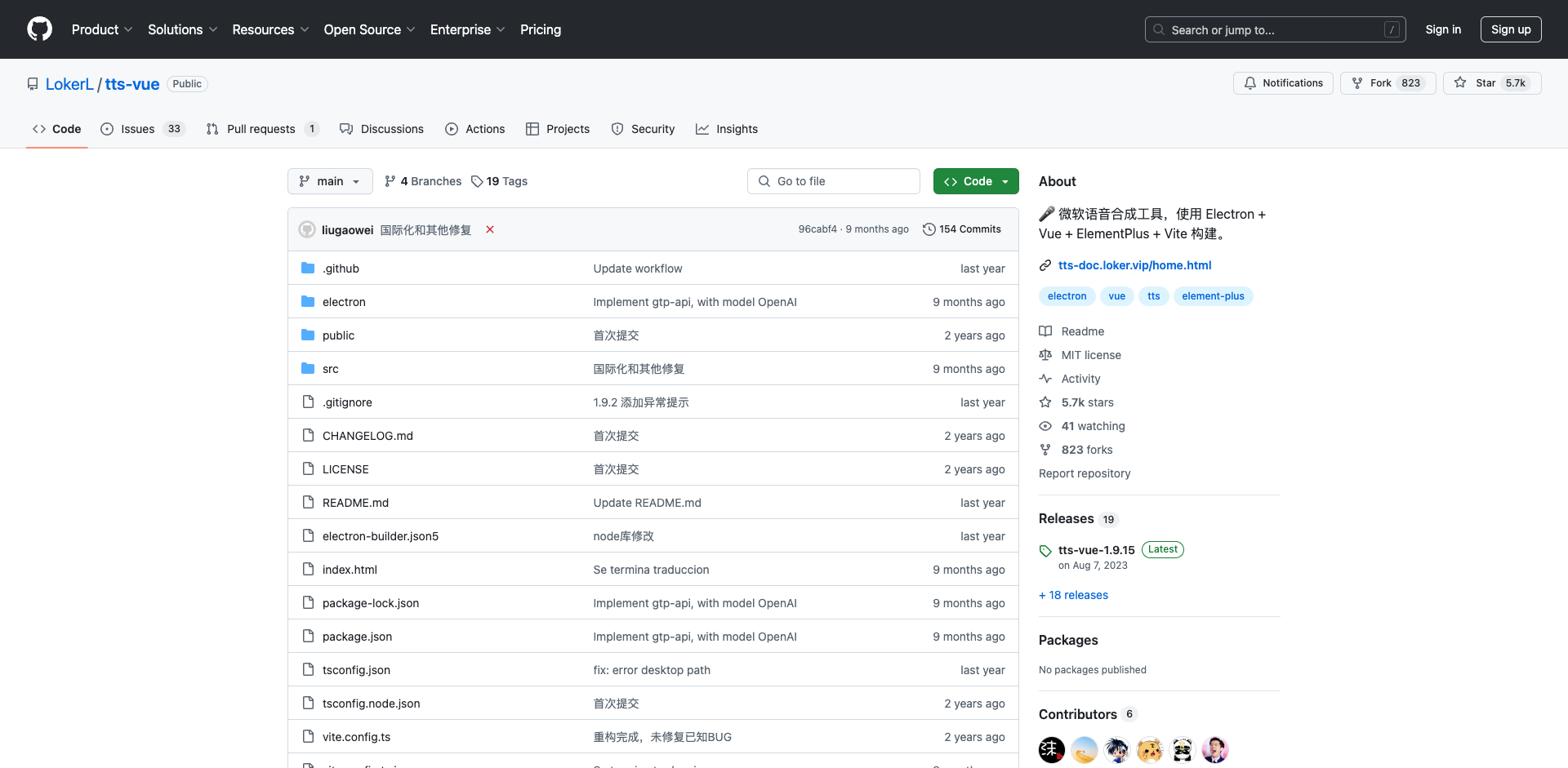Open the tts-vue-1.9.15 latest release
1568x768 pixels.
1096,550
